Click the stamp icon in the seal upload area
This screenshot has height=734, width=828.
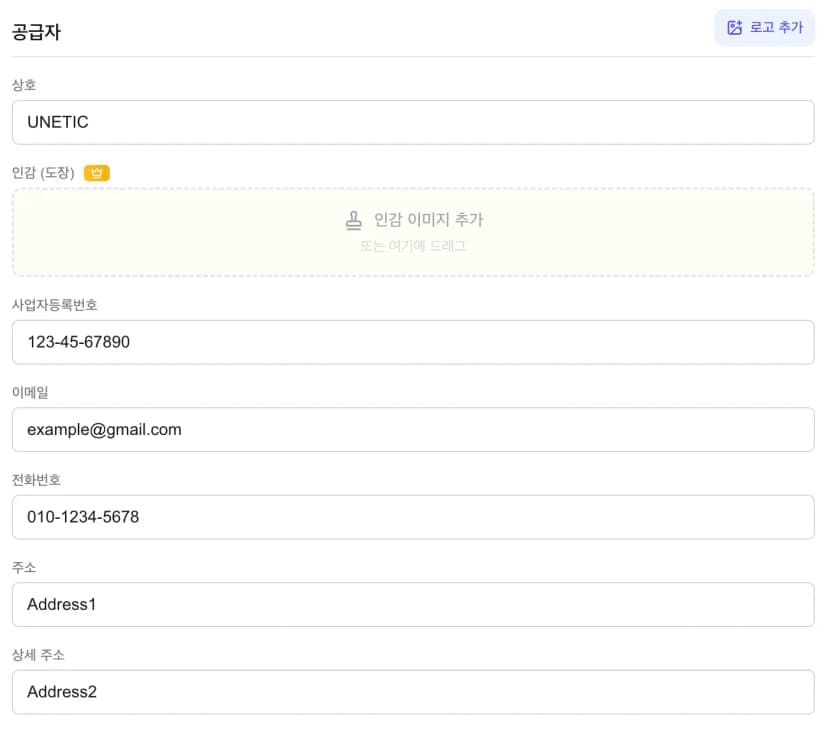(353, 220)
